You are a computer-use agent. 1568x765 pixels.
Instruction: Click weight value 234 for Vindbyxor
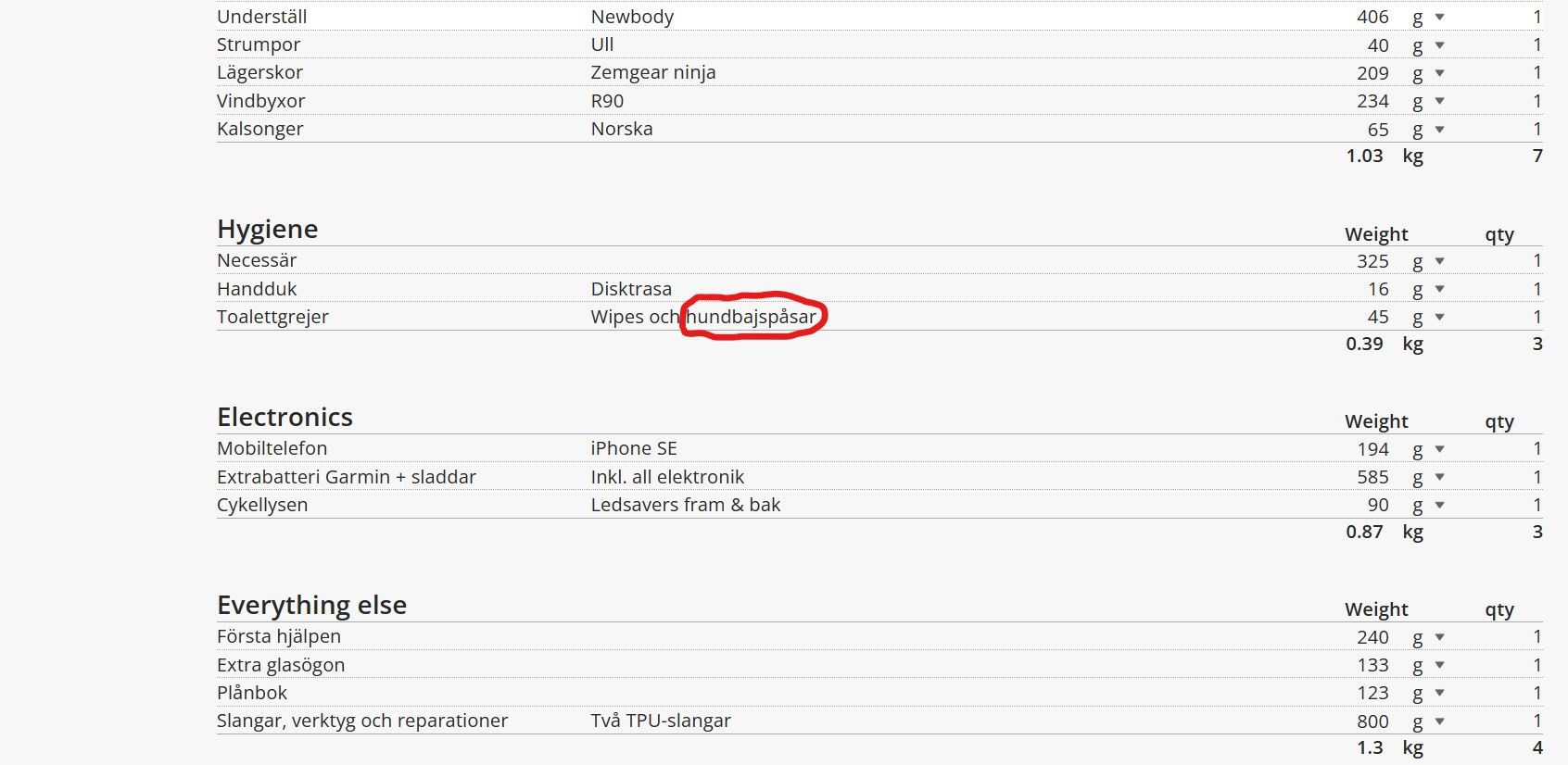[x=1372, y=101]
